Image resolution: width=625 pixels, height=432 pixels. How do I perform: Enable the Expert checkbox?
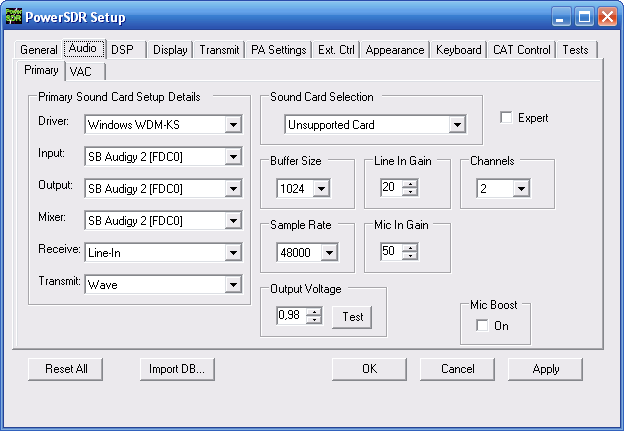pyautogui.click(x=507, y=118)
